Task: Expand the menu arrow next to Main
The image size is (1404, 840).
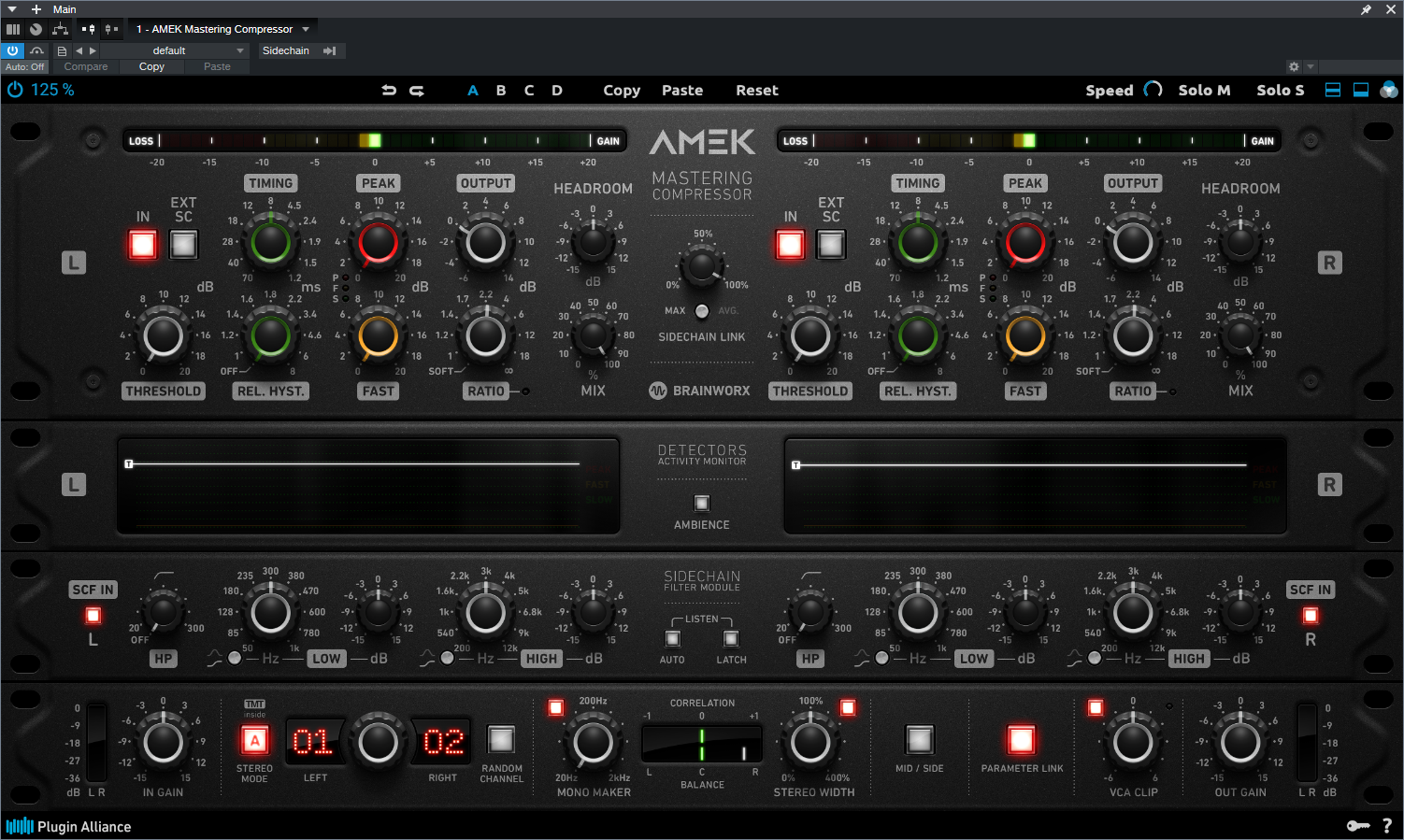Action: pyautogui.click(x=12, y=9)
